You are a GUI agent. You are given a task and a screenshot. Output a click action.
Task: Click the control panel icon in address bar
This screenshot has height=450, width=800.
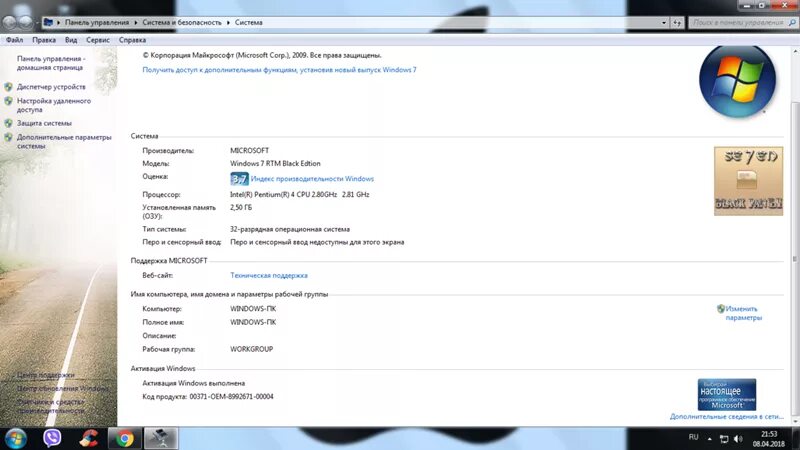pyautogui.click(x=48, y=22)
